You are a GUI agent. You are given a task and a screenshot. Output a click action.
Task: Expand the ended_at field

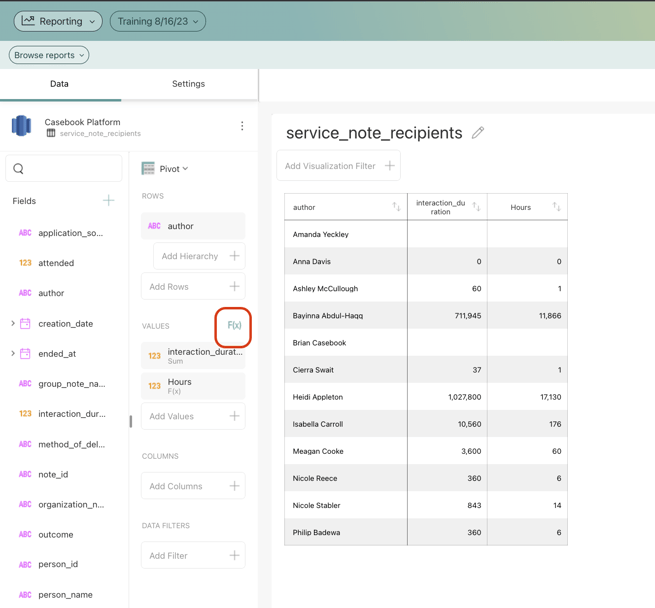[13, 354]
